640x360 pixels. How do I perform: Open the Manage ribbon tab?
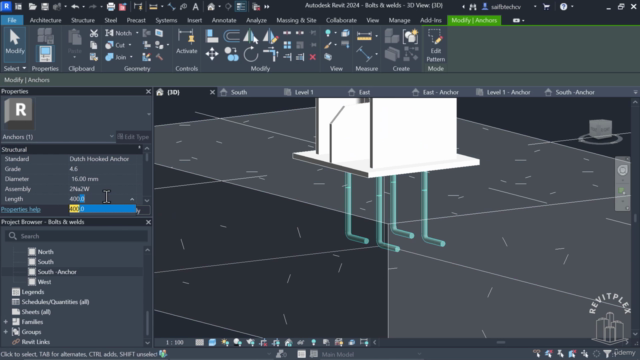[x=399, y=20]
